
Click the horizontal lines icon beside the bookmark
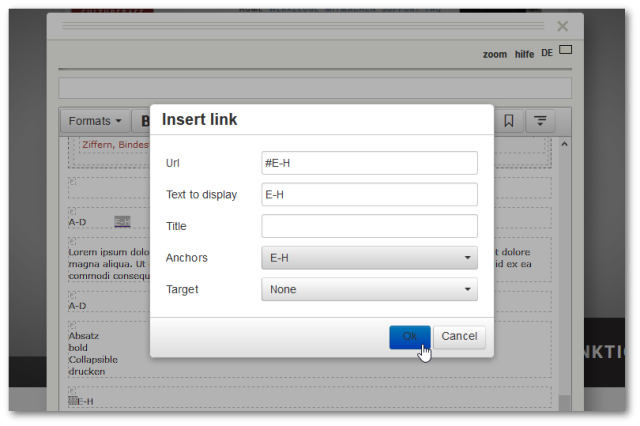pos(540,121)
